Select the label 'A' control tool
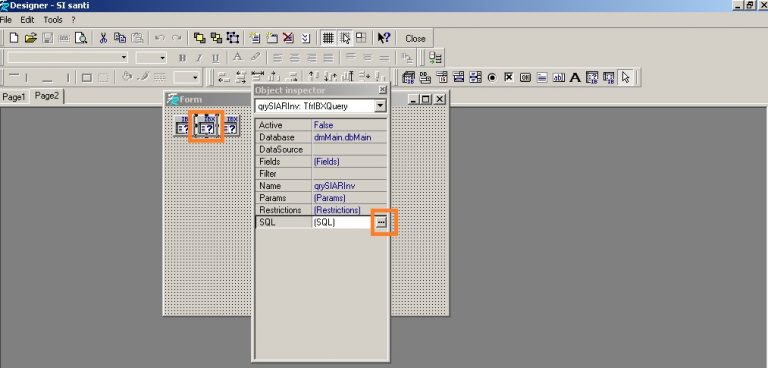Viewport: 768px width, 368px height. (x=575, y=77)
